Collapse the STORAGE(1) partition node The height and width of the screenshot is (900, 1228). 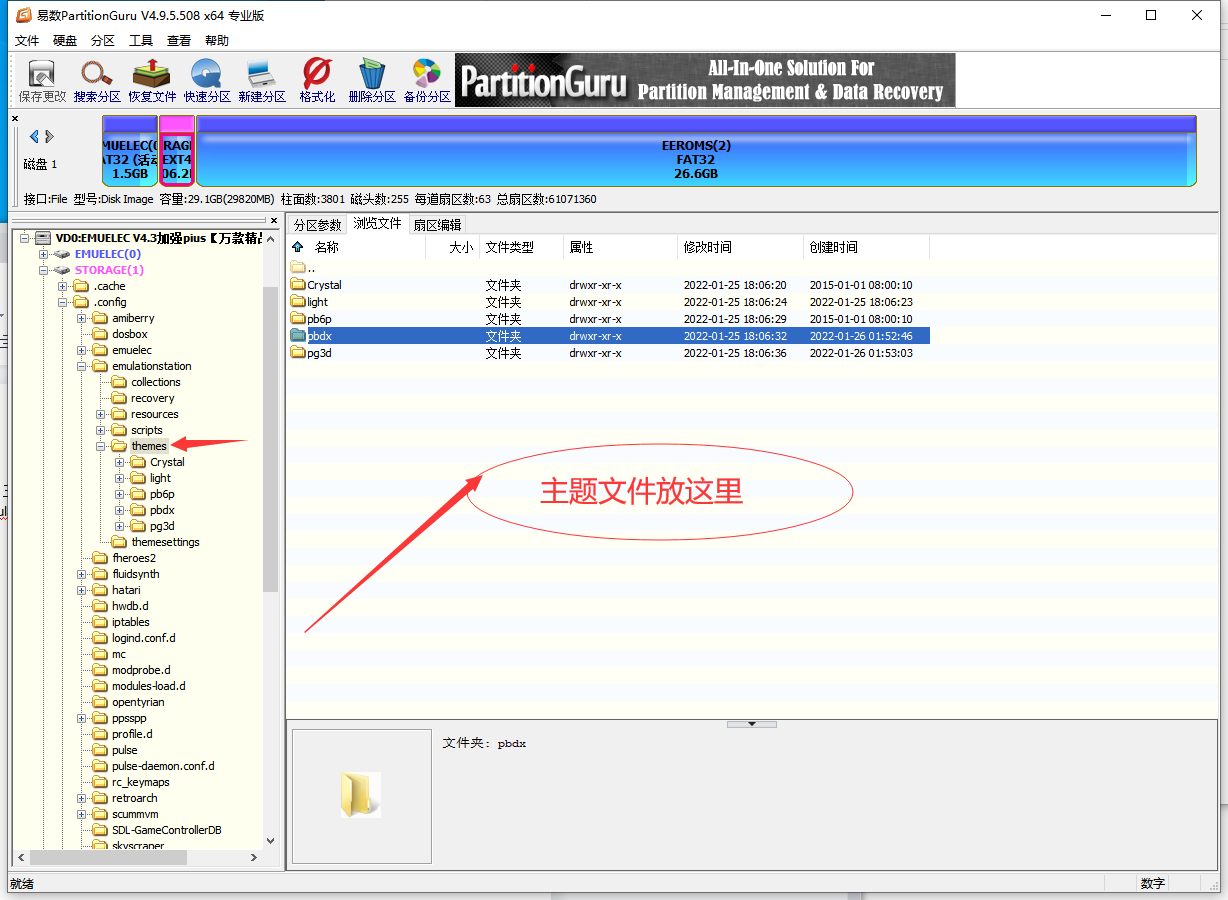pos(44,270)
